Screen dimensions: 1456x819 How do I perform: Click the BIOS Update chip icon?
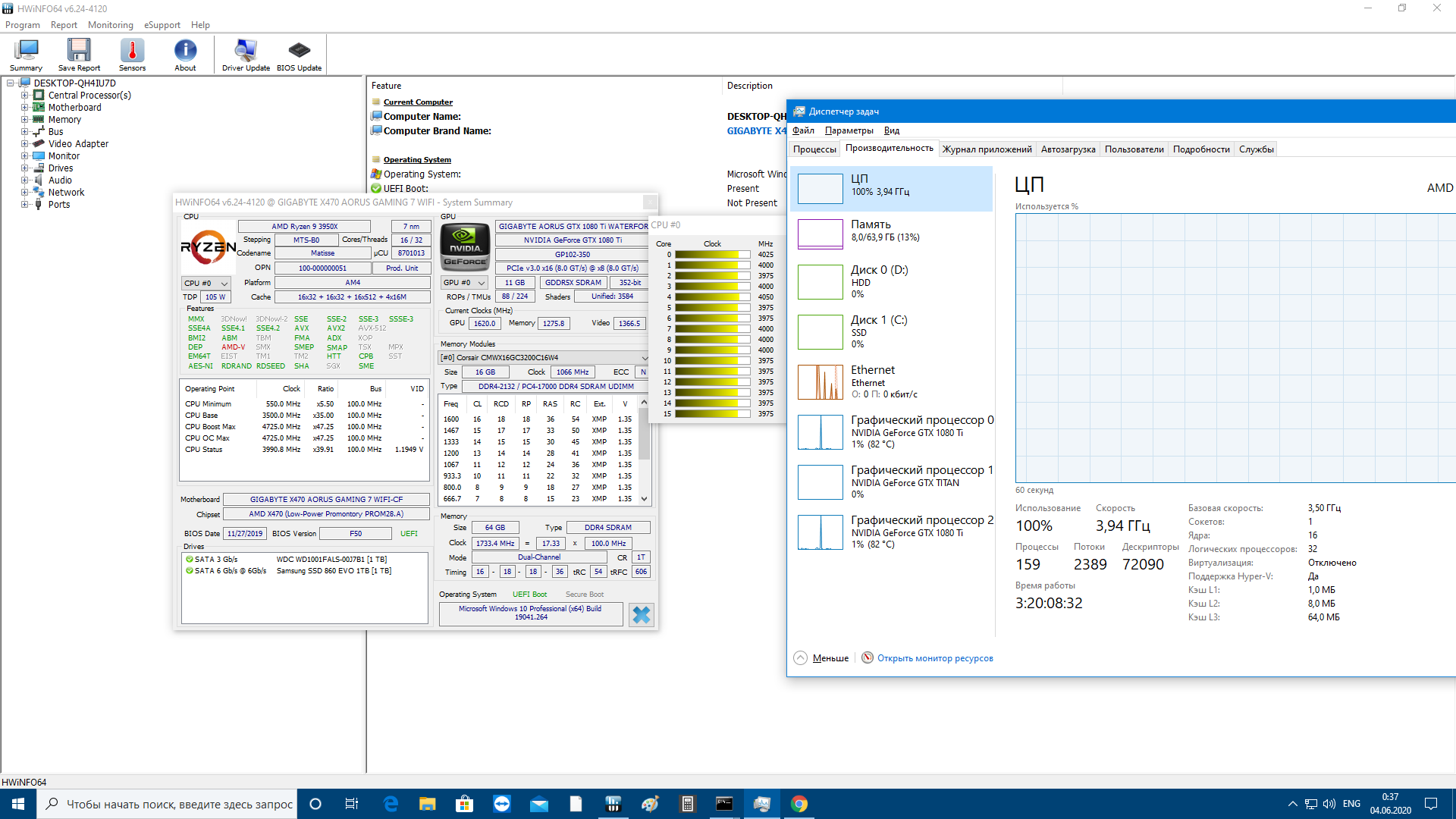tap(299, 55)
